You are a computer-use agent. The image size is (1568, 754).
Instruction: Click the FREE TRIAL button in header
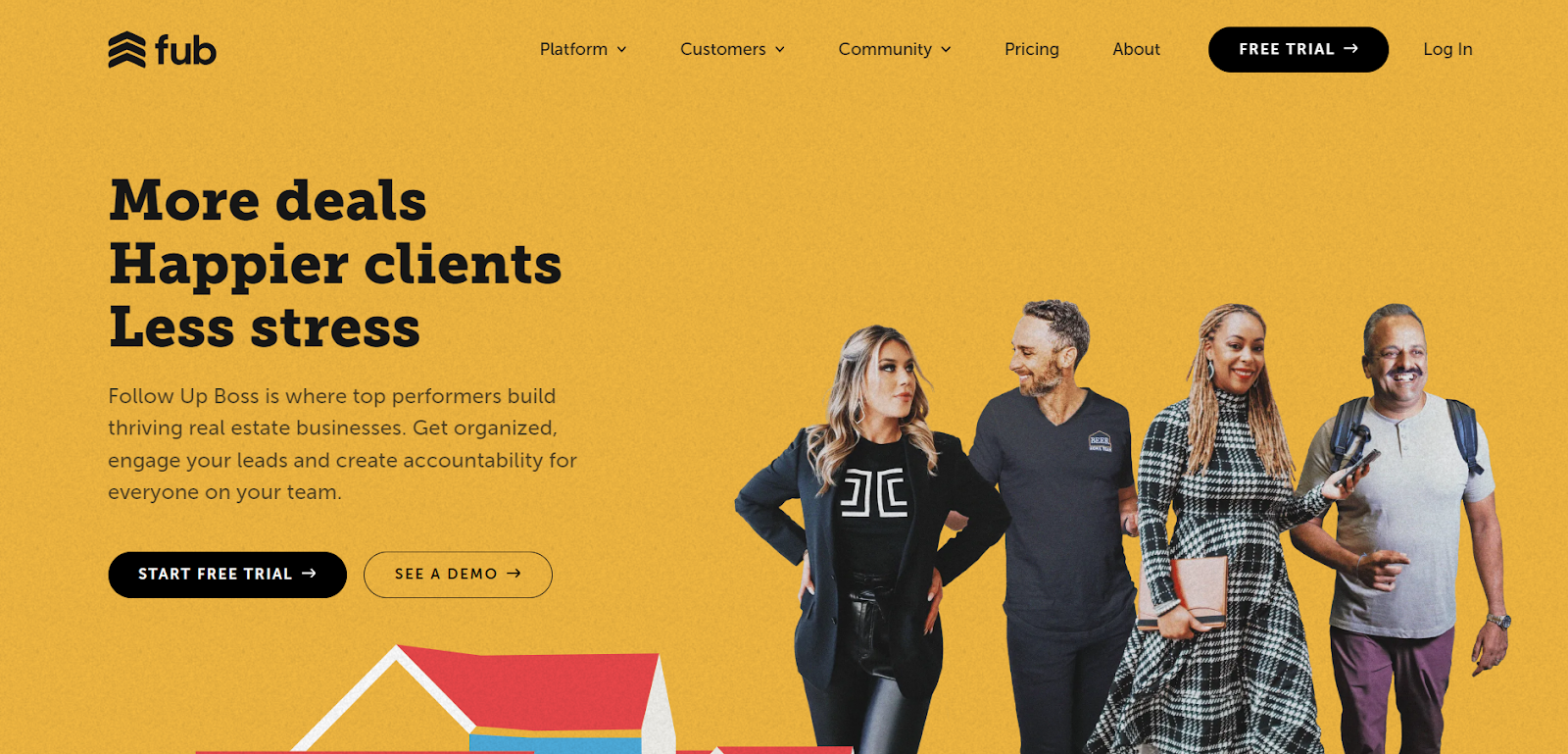pos(1298,49)
